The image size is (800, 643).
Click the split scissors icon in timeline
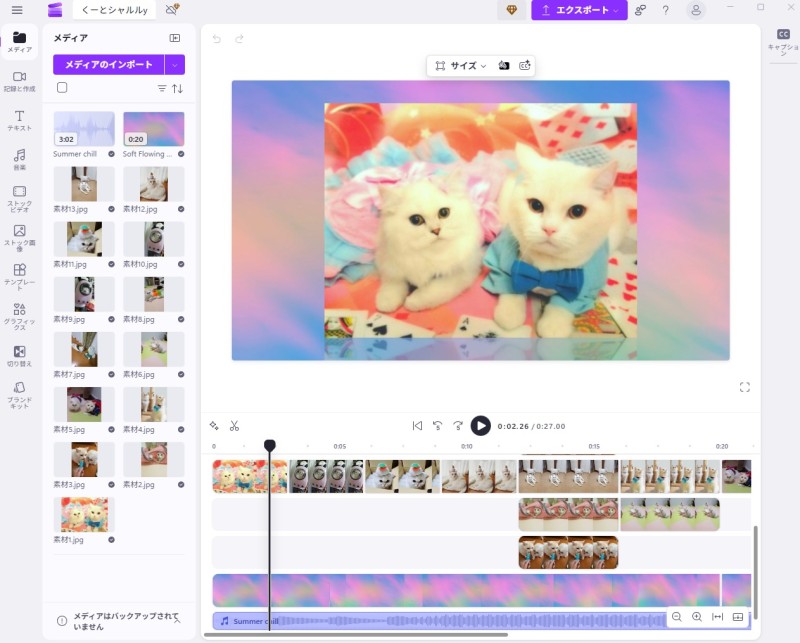(234, 426)
